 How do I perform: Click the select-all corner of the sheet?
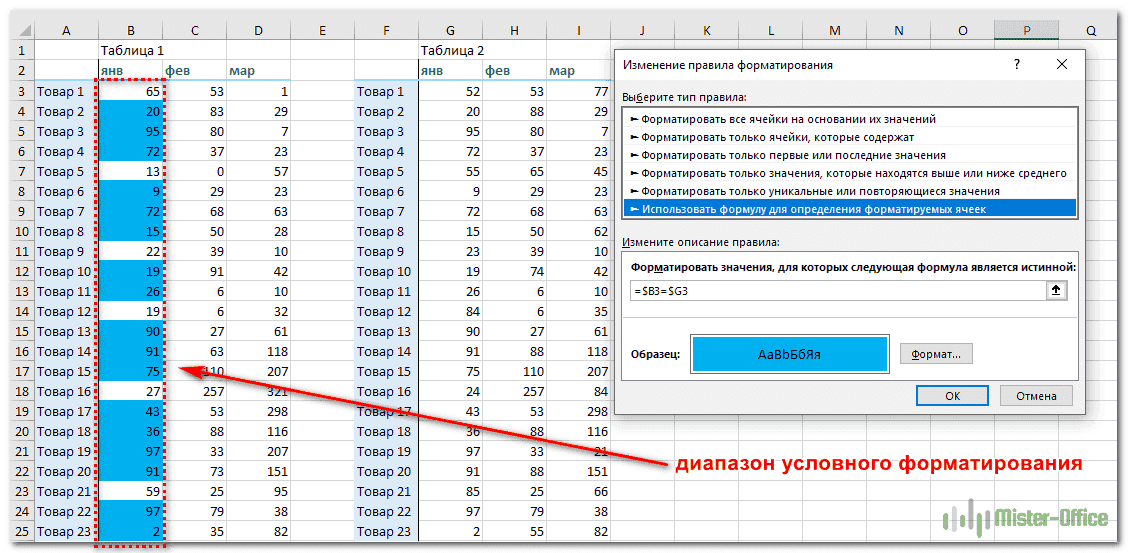pos(17,31)
